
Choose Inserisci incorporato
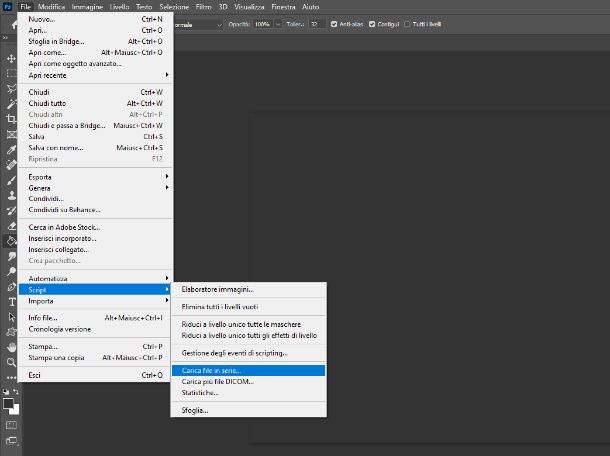point(95,238)
